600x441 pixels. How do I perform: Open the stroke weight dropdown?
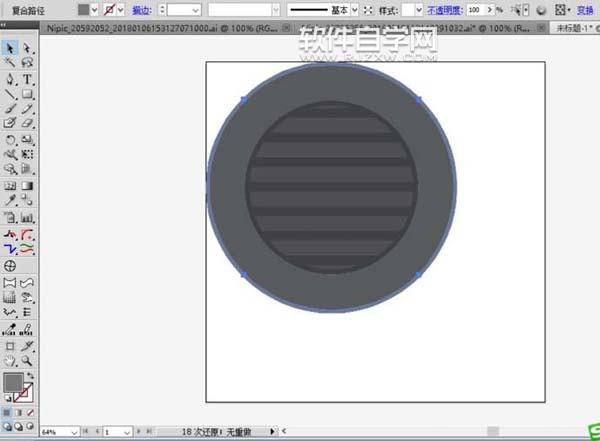[x=196, y=10]
